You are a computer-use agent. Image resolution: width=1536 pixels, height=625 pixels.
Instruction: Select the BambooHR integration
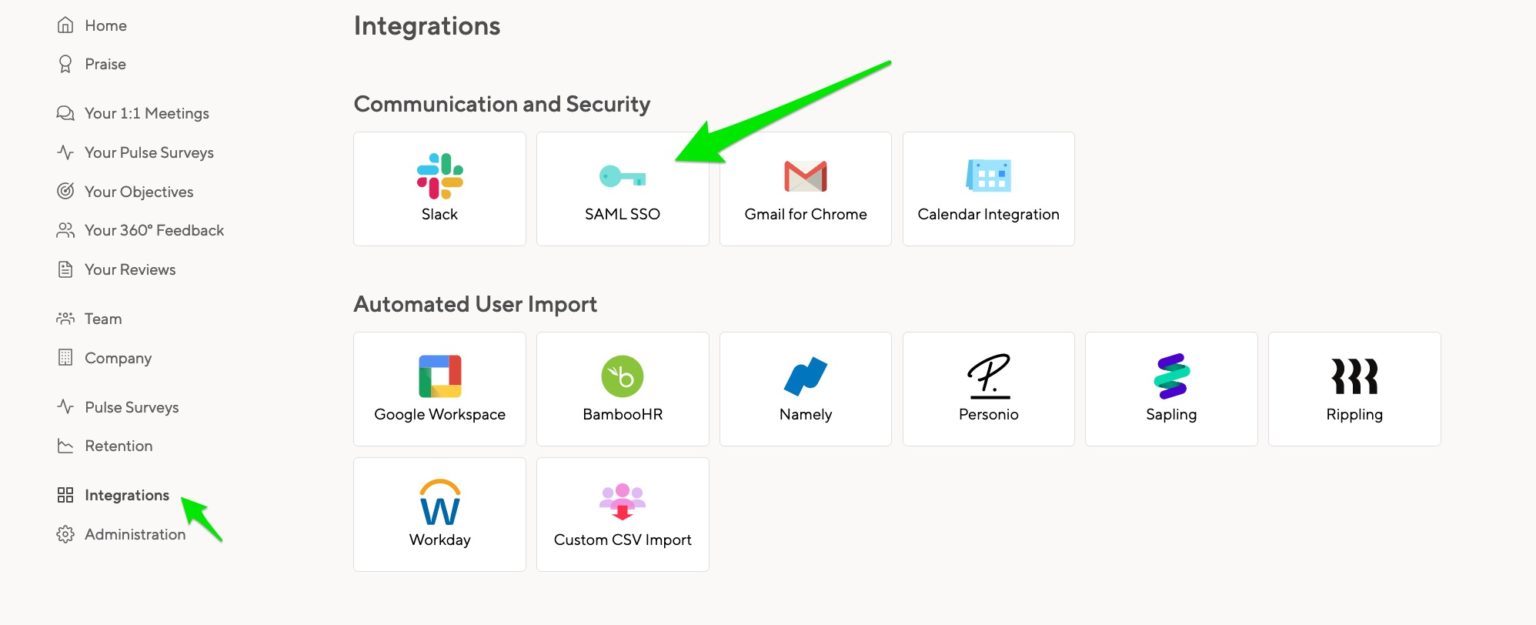click(622, 388)
